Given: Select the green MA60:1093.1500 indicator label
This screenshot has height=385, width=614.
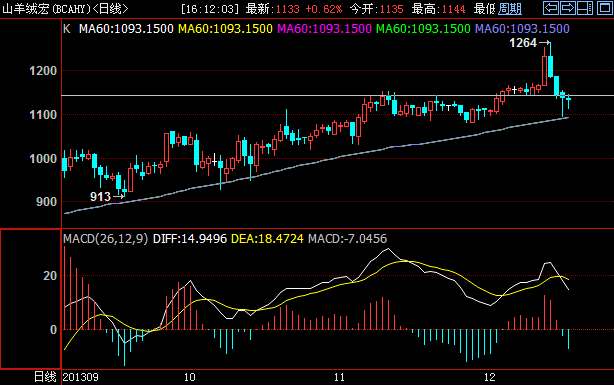Looking at the screenshot, I should point(423,29).
